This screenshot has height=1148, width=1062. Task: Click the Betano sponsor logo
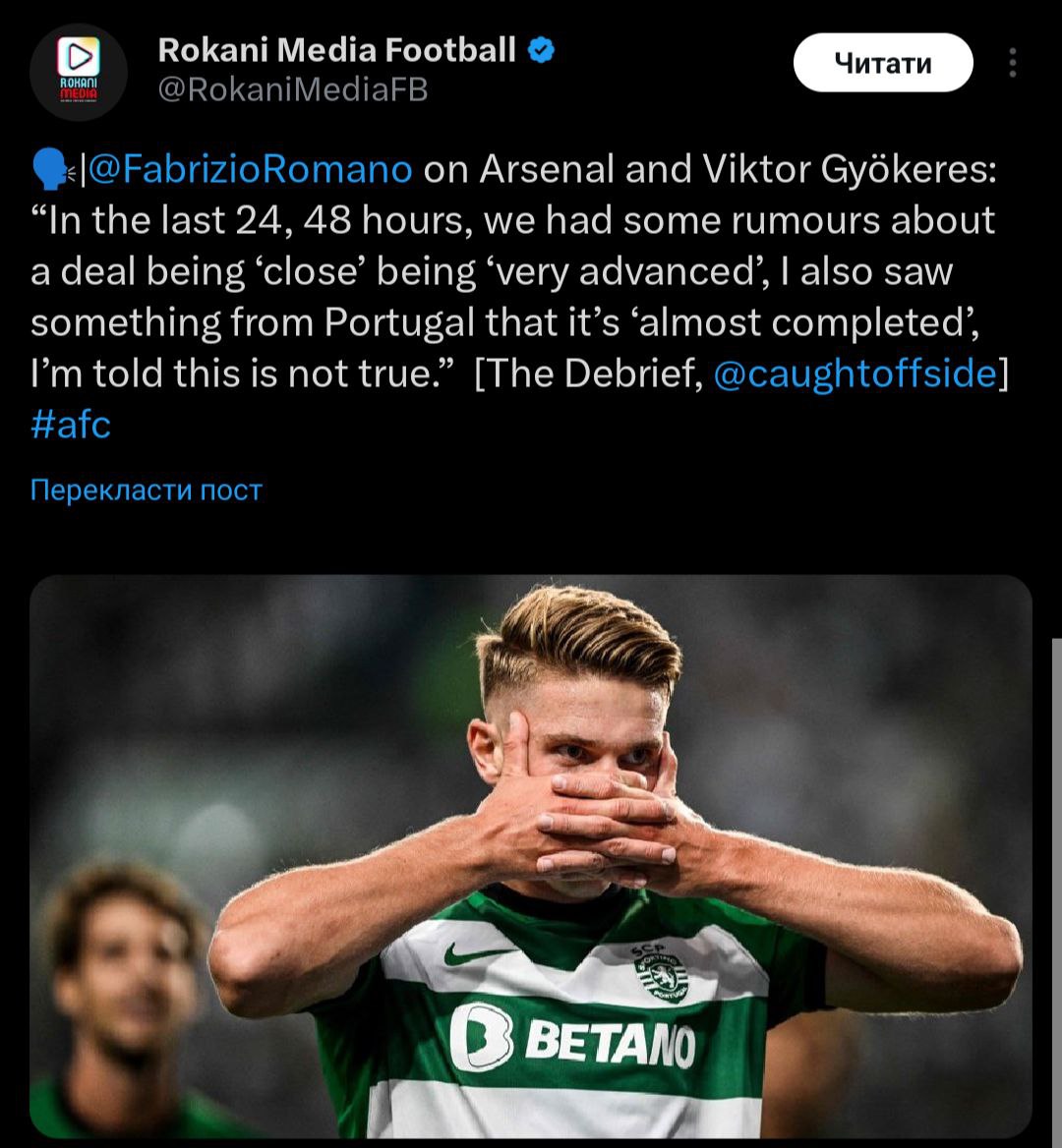572,1037
